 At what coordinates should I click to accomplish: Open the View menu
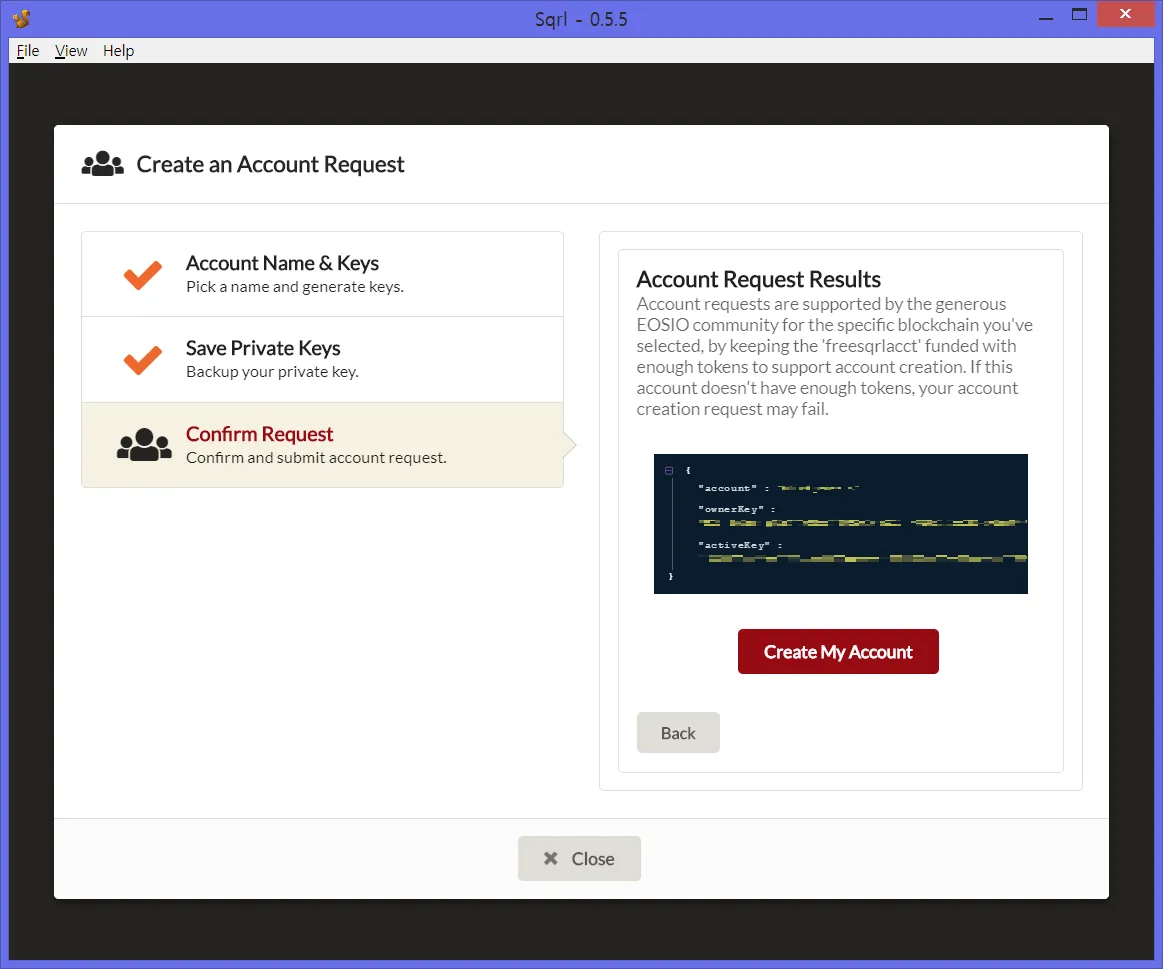click(x=70, y=50)
